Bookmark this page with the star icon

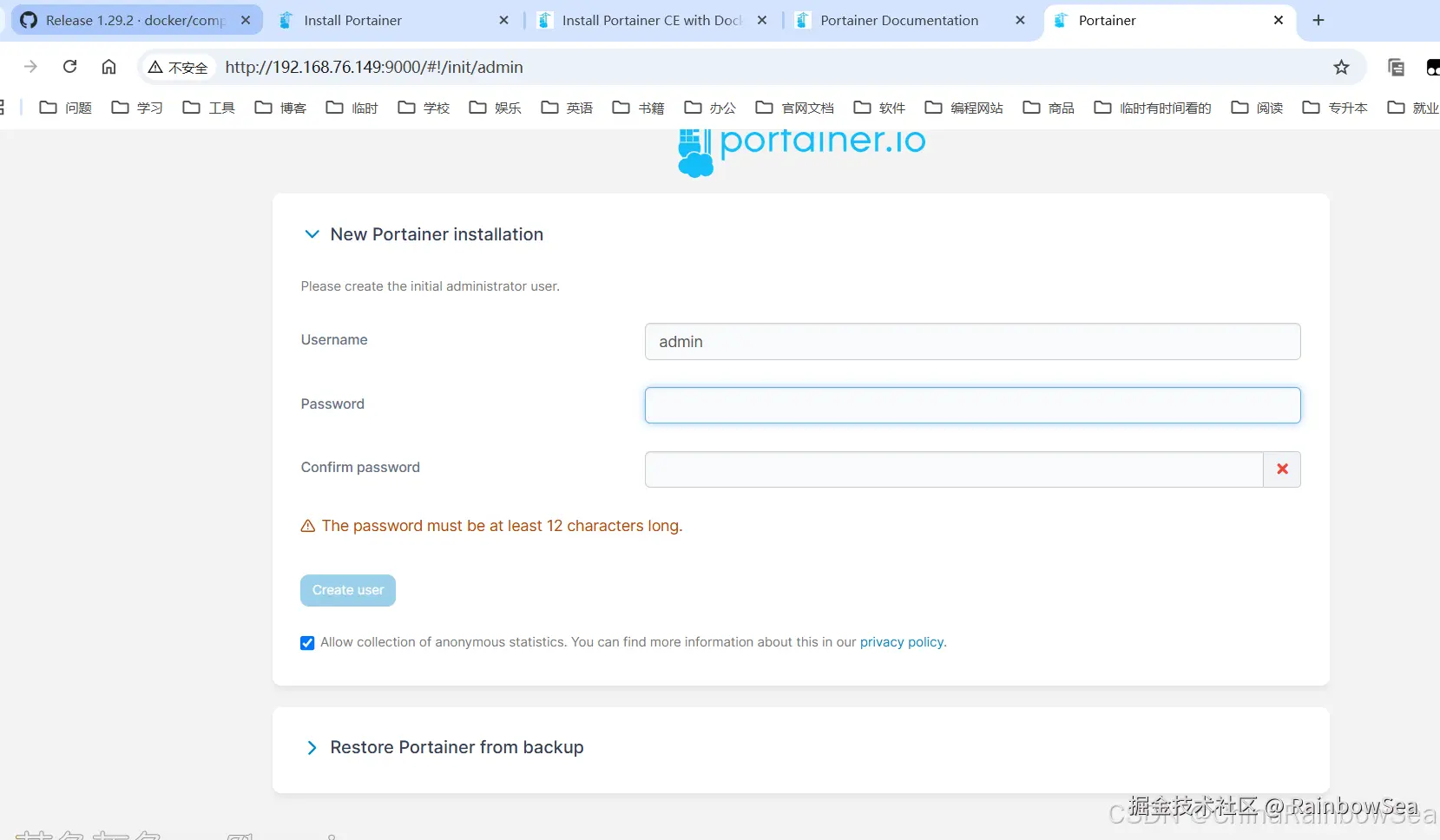pyautogui.click(x=1341, y=67)
